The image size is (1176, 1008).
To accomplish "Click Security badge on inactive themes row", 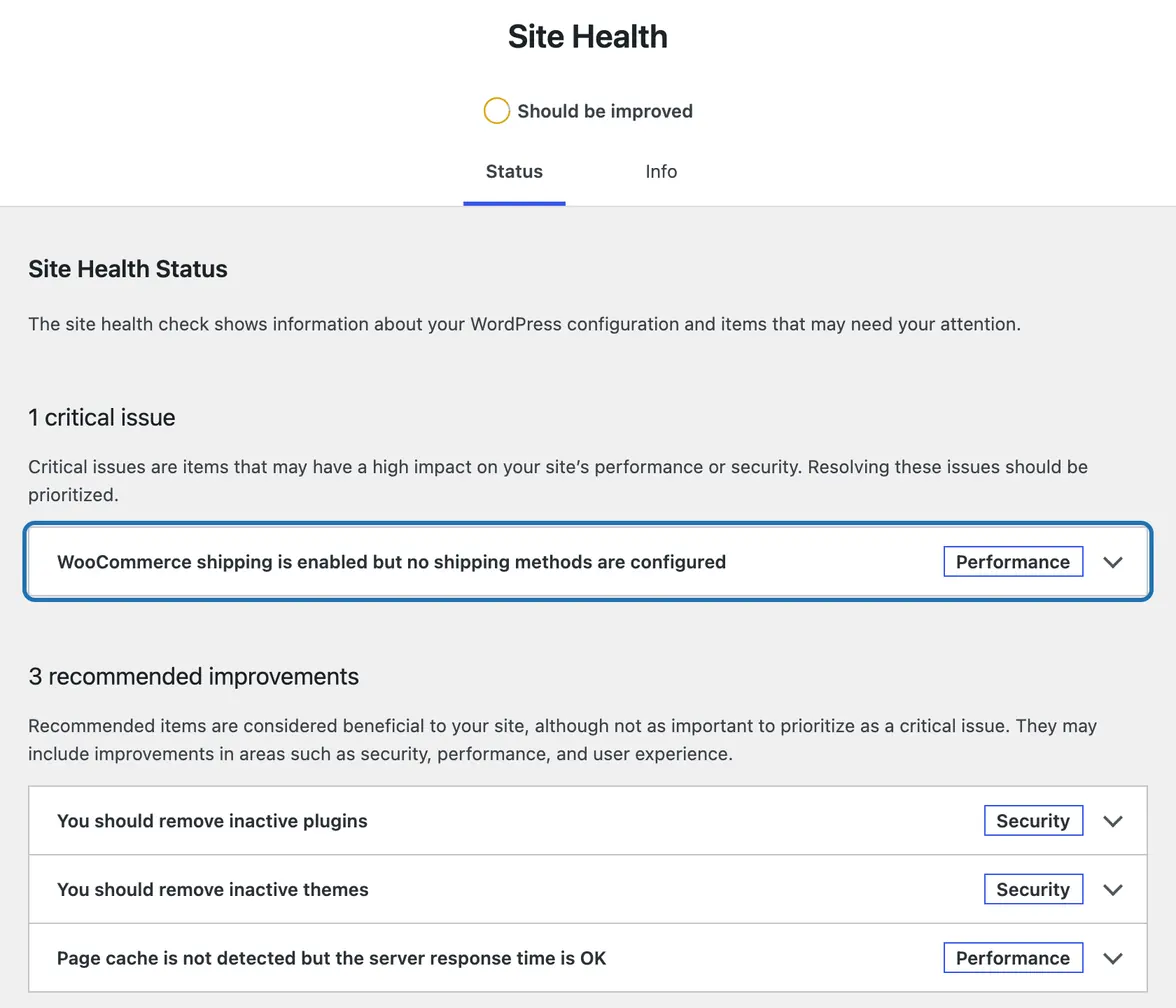I will pos(1034,890).
